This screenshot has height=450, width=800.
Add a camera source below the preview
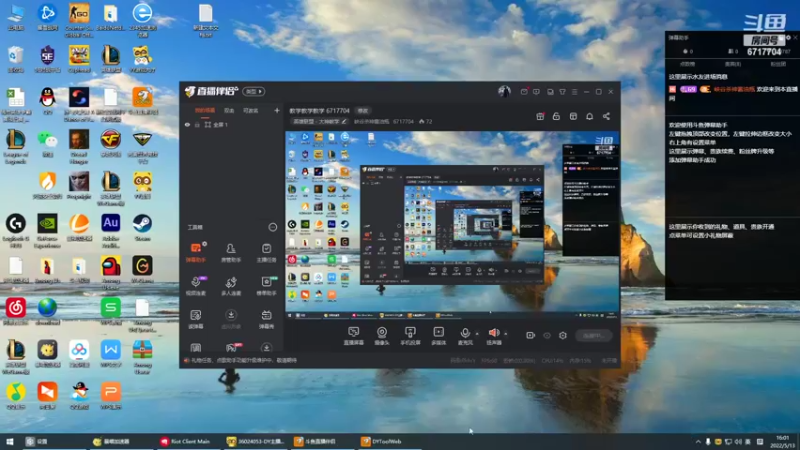pos(382,336)
